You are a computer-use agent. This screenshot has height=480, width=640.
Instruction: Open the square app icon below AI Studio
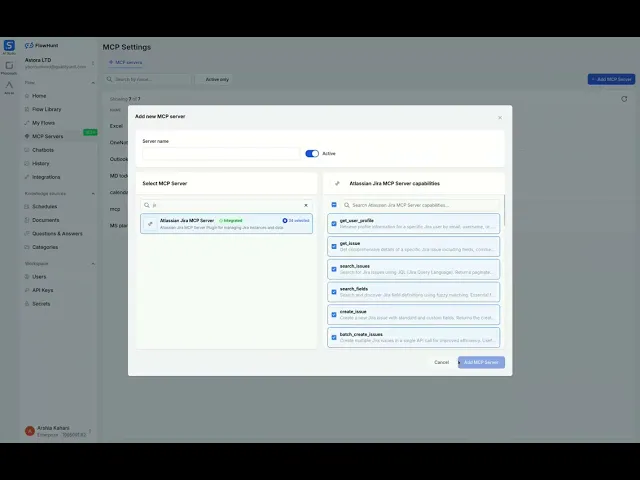coord(9,68)
